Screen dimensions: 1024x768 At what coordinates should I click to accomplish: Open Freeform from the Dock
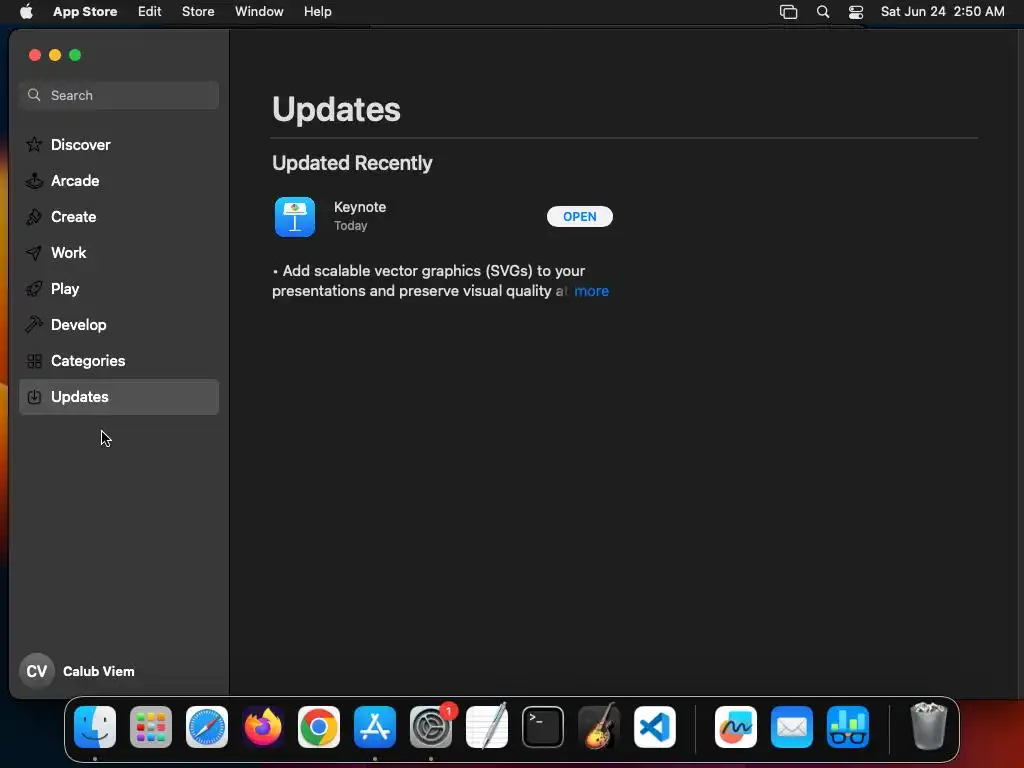click(736, 727)
